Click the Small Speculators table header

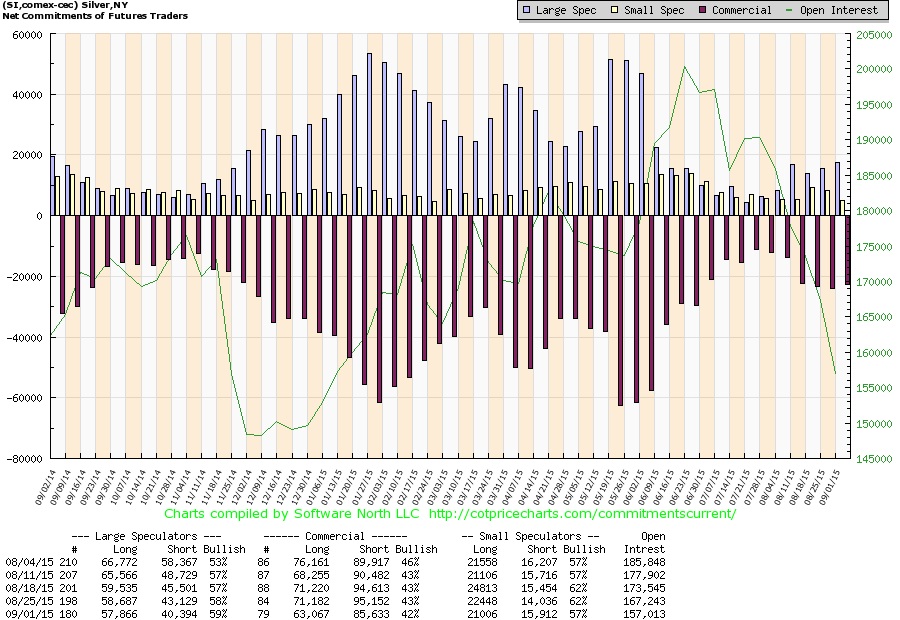coord(530,536)
